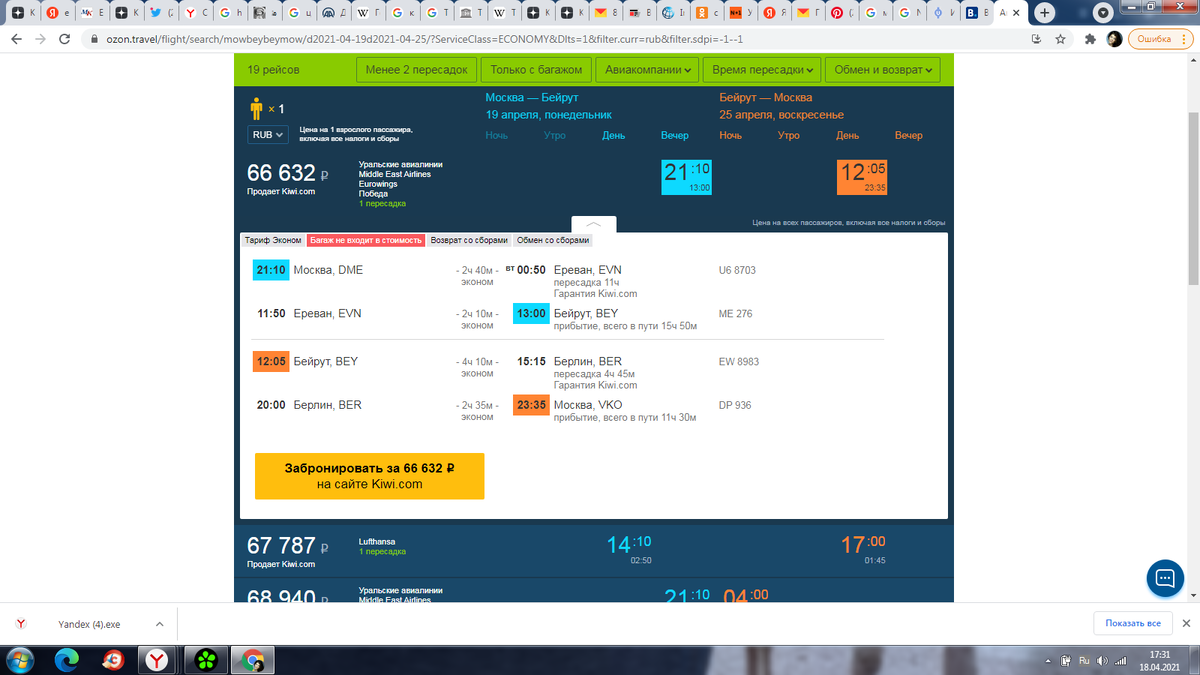Screen dimensions: 1200x675
Task: Select День departure time for Москва — Бейрут
Action: point(613,135)
